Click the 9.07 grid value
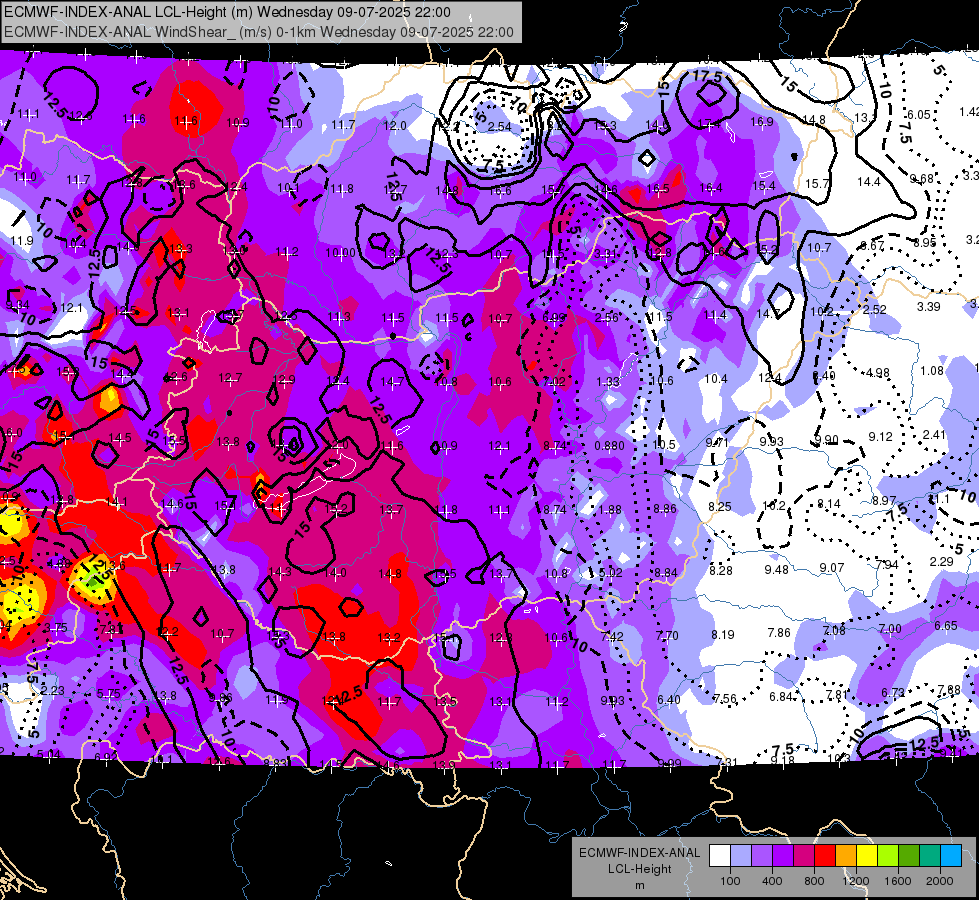979x900 pixels. (832, 567)
